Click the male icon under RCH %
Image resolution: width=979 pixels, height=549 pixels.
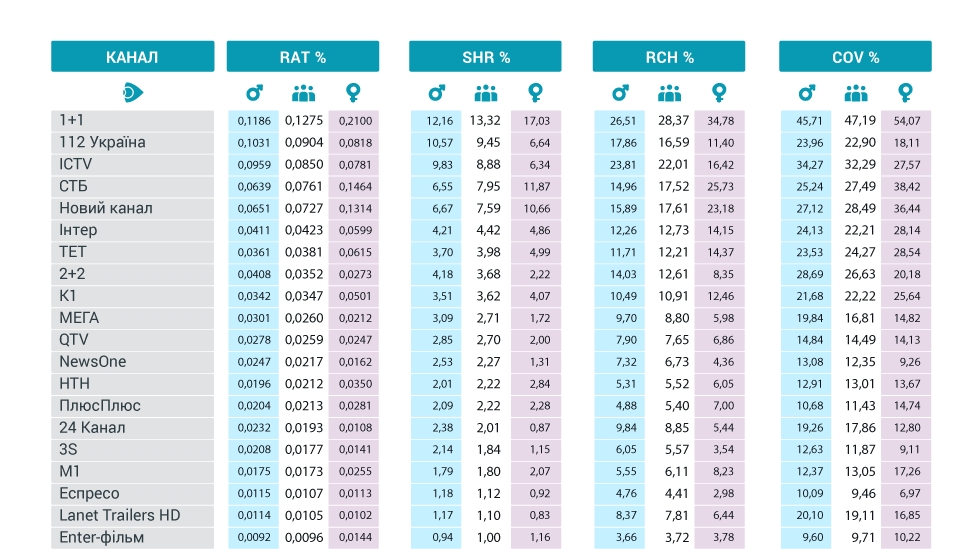coord(620,93)
